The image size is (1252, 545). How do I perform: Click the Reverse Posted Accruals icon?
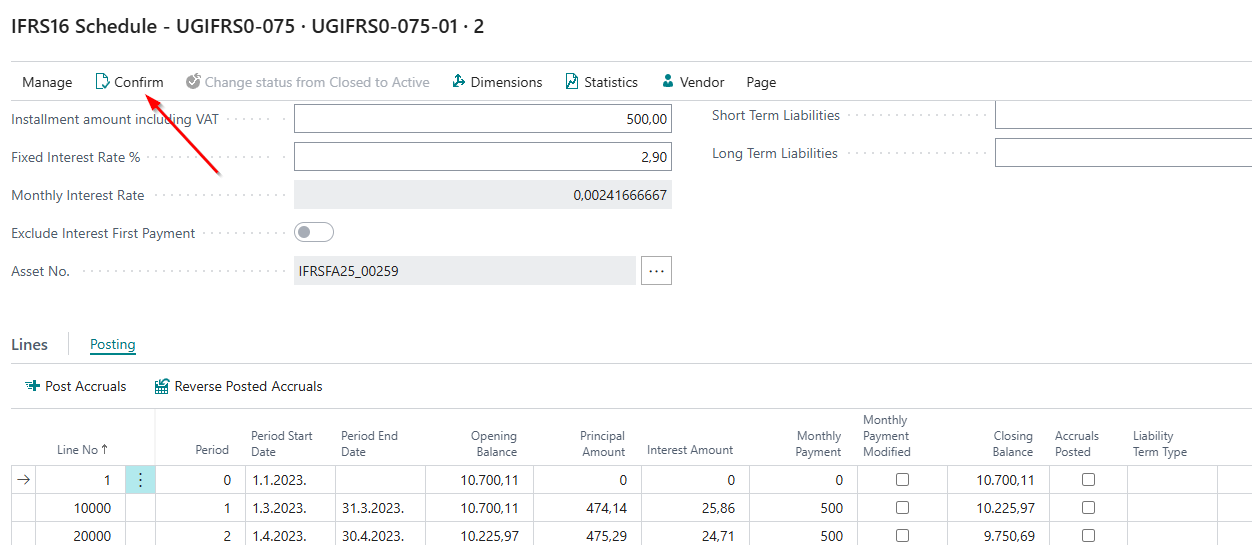click(162, 386)
